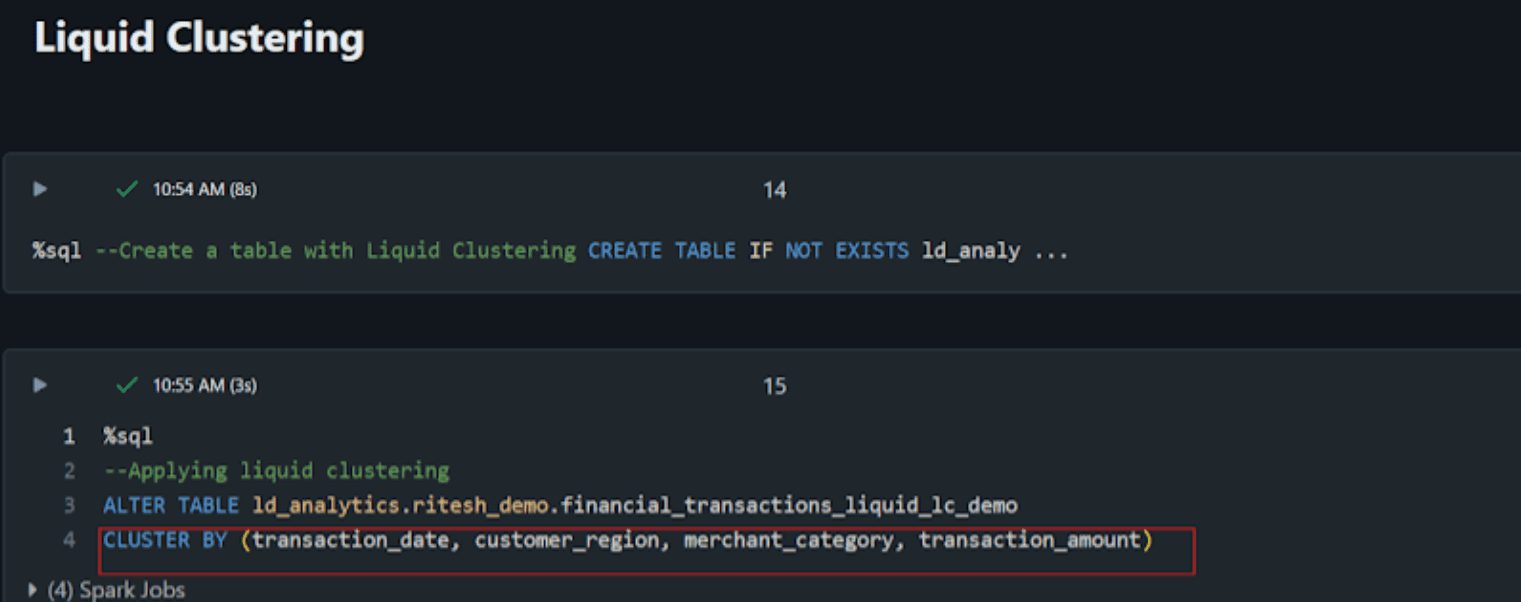
Task: Click the ALTER TABLE keyword on line 3
Action: [168, 505]
